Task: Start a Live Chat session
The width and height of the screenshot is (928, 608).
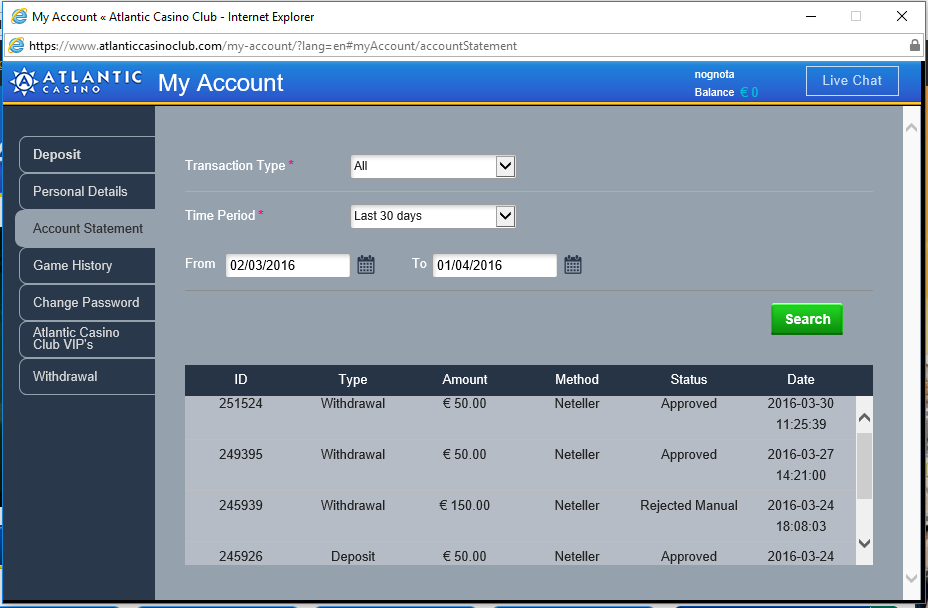Action: (852, 81)
